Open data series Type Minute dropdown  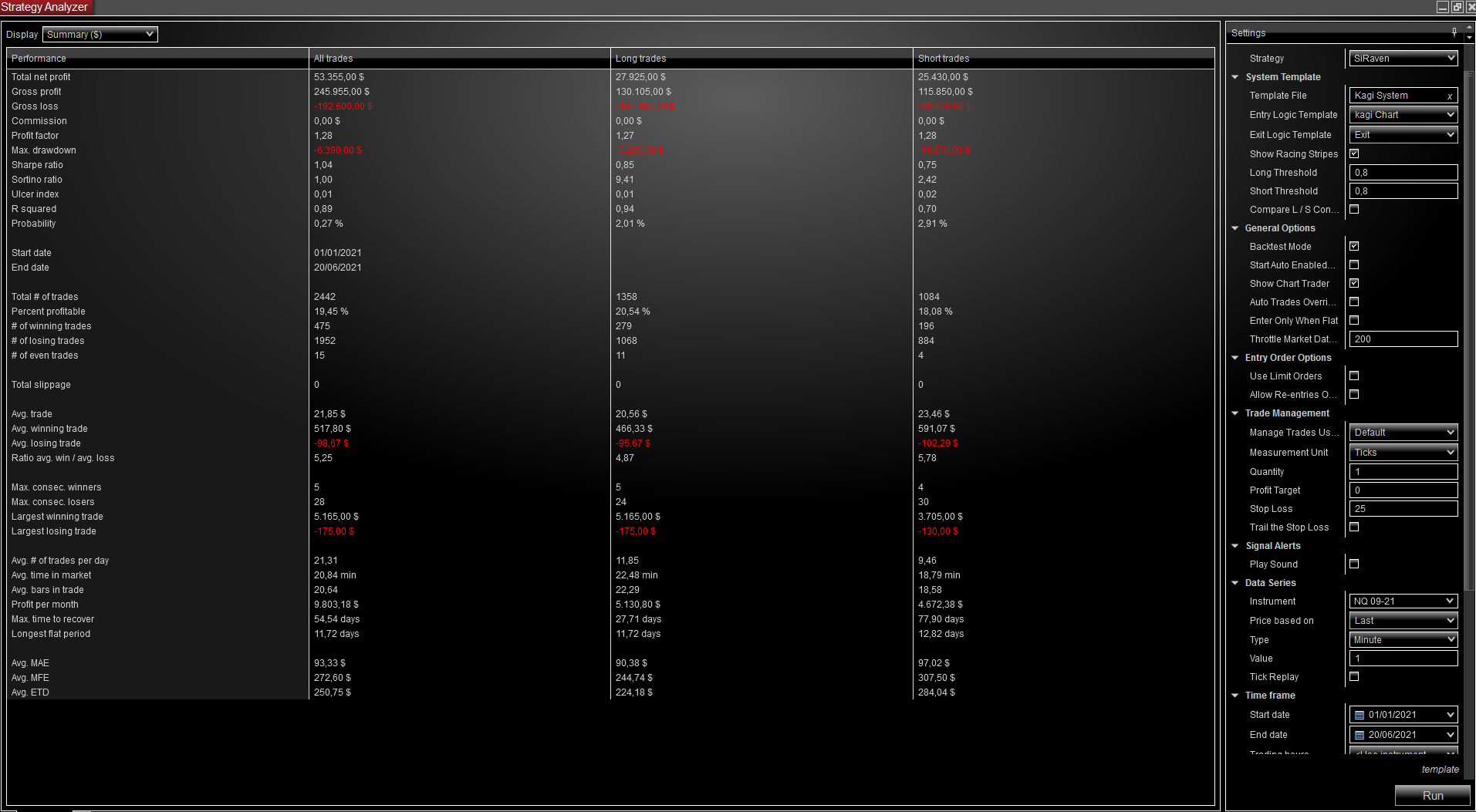point(1403,640)
